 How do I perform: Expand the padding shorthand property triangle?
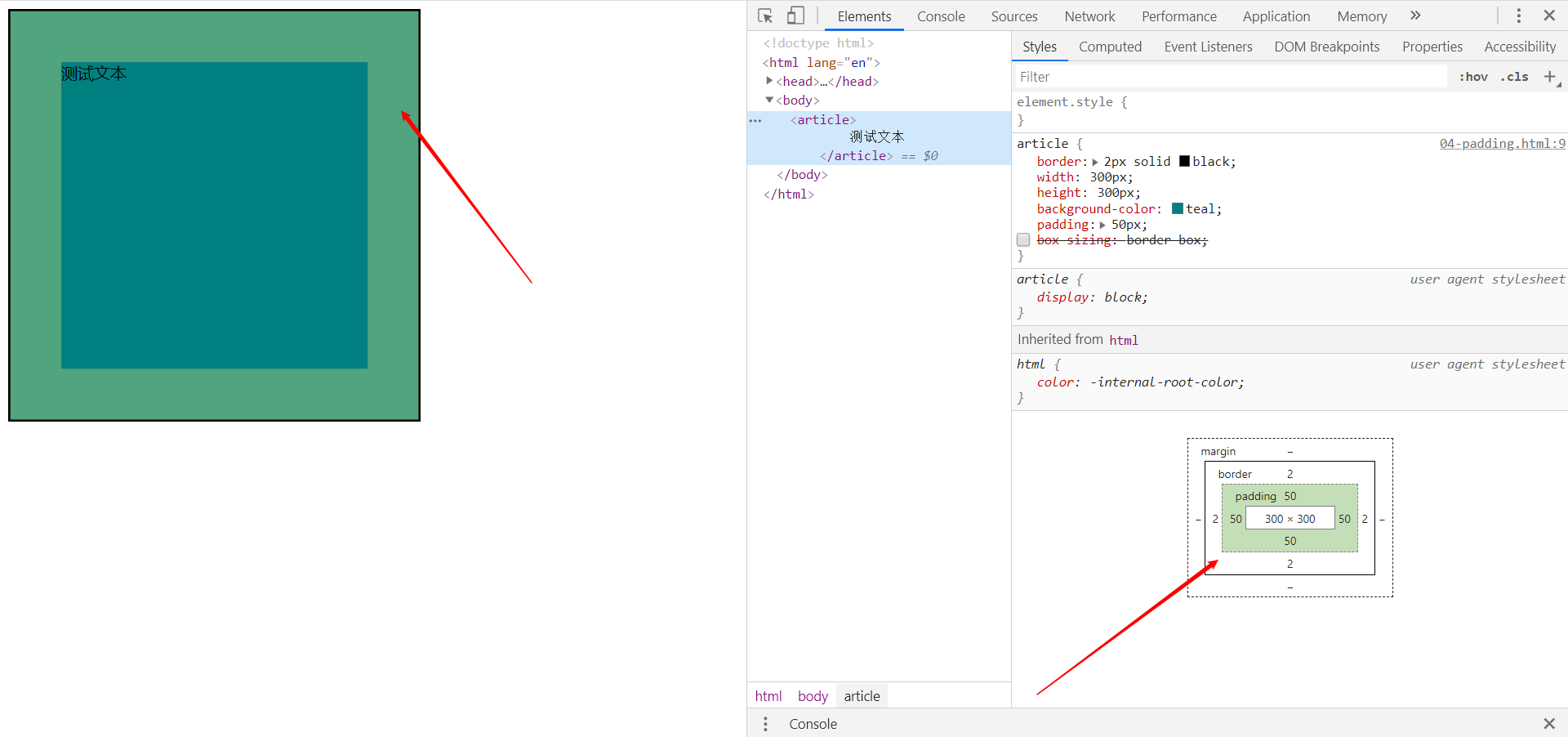click(x=1102, y=225)
